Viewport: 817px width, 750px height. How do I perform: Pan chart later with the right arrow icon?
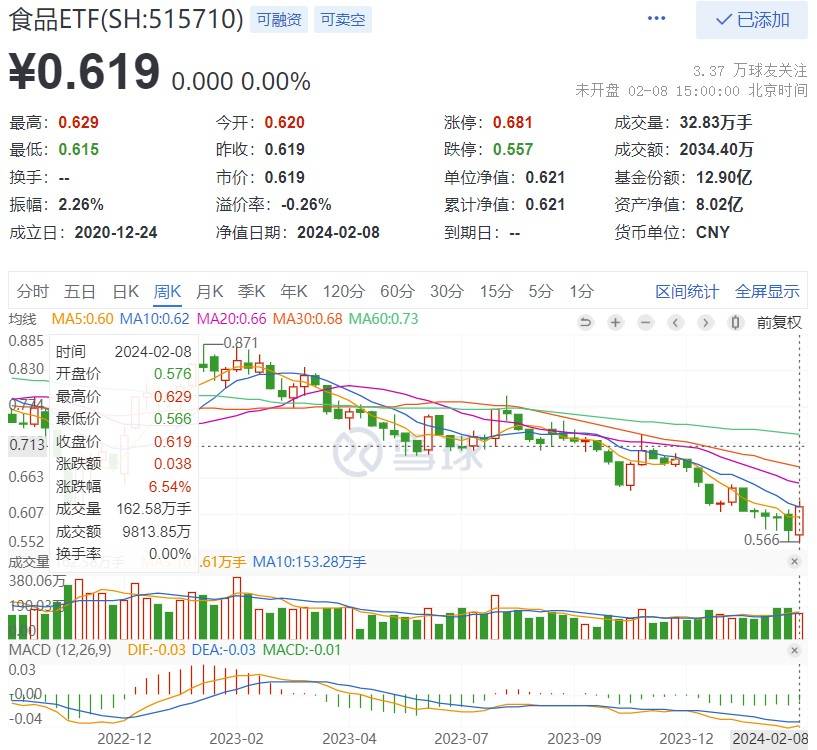pos(705,322)
